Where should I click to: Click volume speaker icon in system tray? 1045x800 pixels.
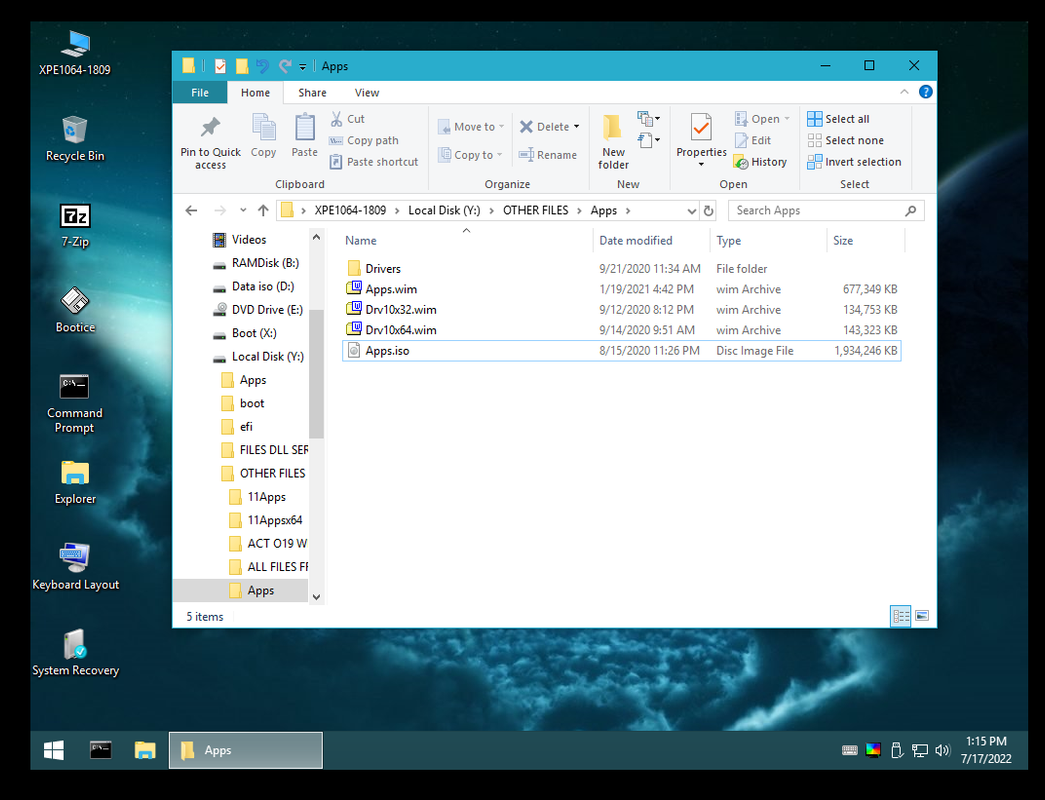(x=941, y=751)
